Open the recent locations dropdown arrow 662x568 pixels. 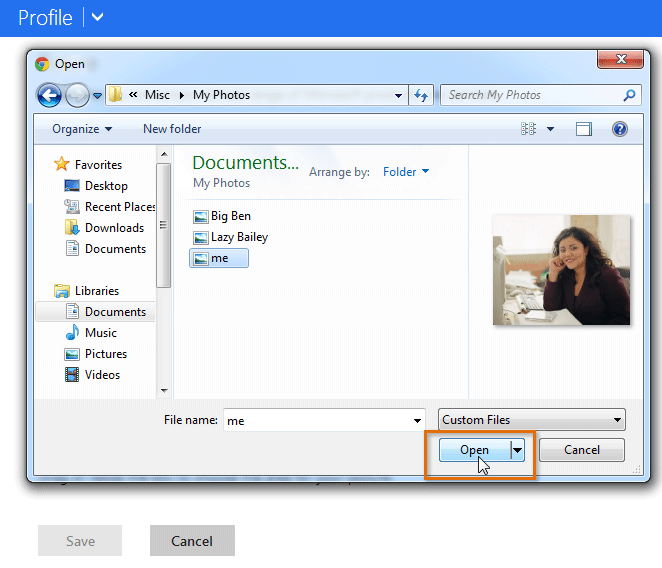(x=98, y=96)
